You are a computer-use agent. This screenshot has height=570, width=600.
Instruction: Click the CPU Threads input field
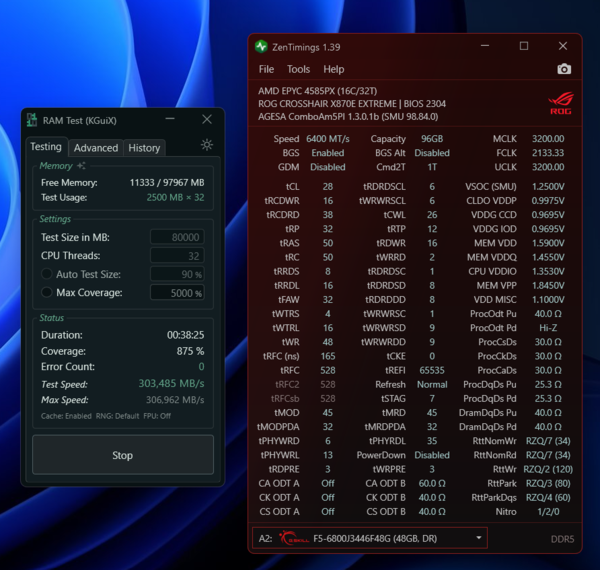tap(177, 256)
